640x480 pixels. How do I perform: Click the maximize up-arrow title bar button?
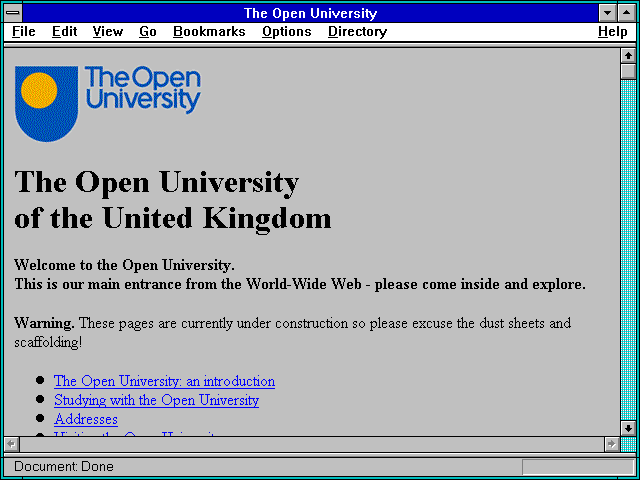(627, 13)
